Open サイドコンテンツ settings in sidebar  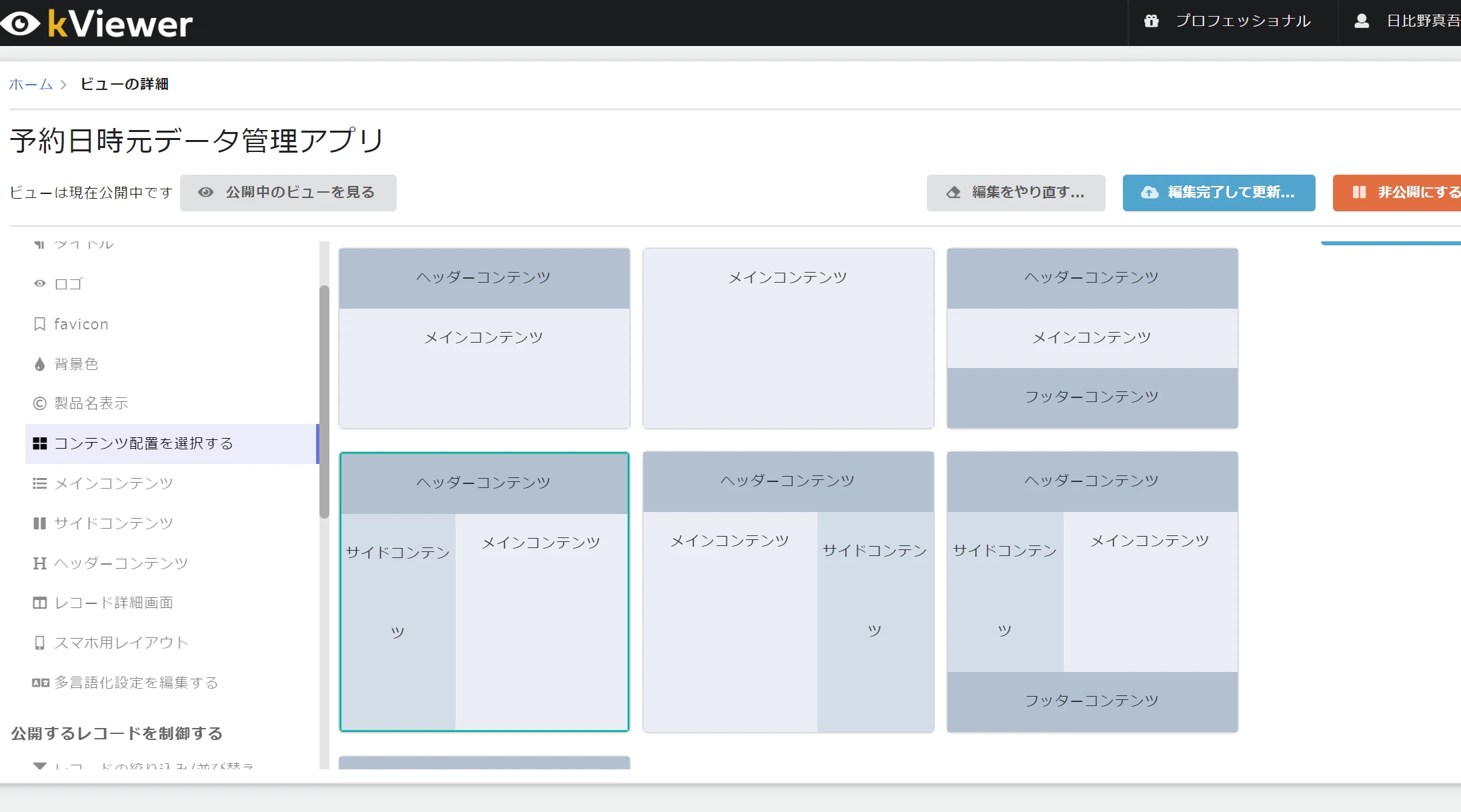point(113,523)
